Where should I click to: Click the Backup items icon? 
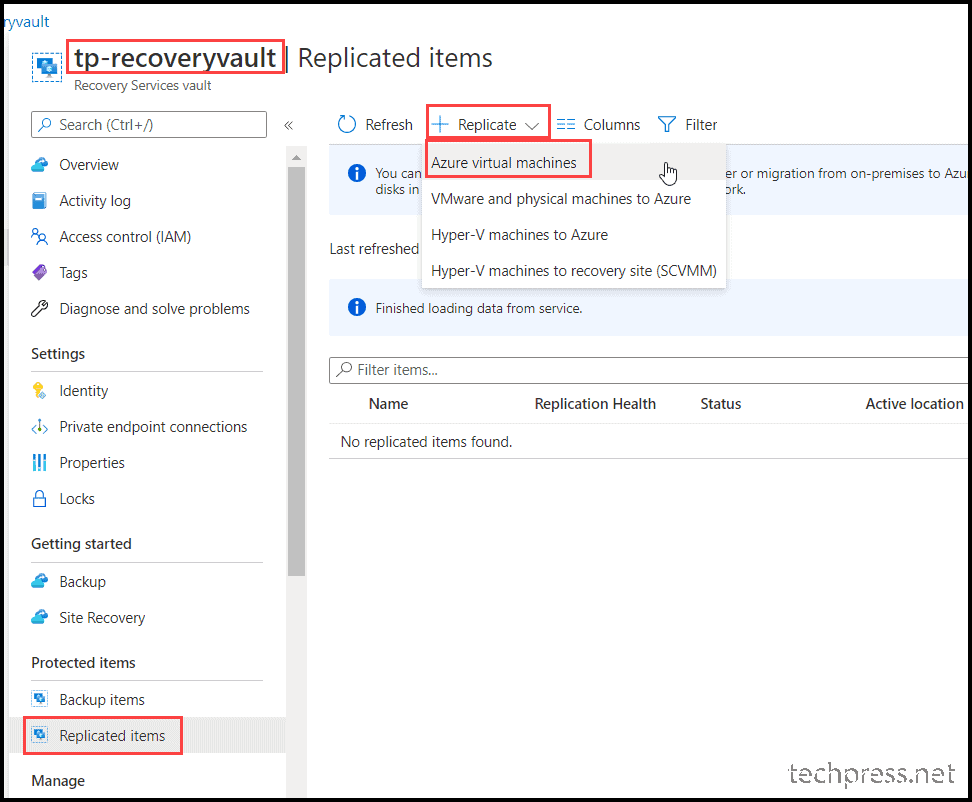(x=40, y=699)
